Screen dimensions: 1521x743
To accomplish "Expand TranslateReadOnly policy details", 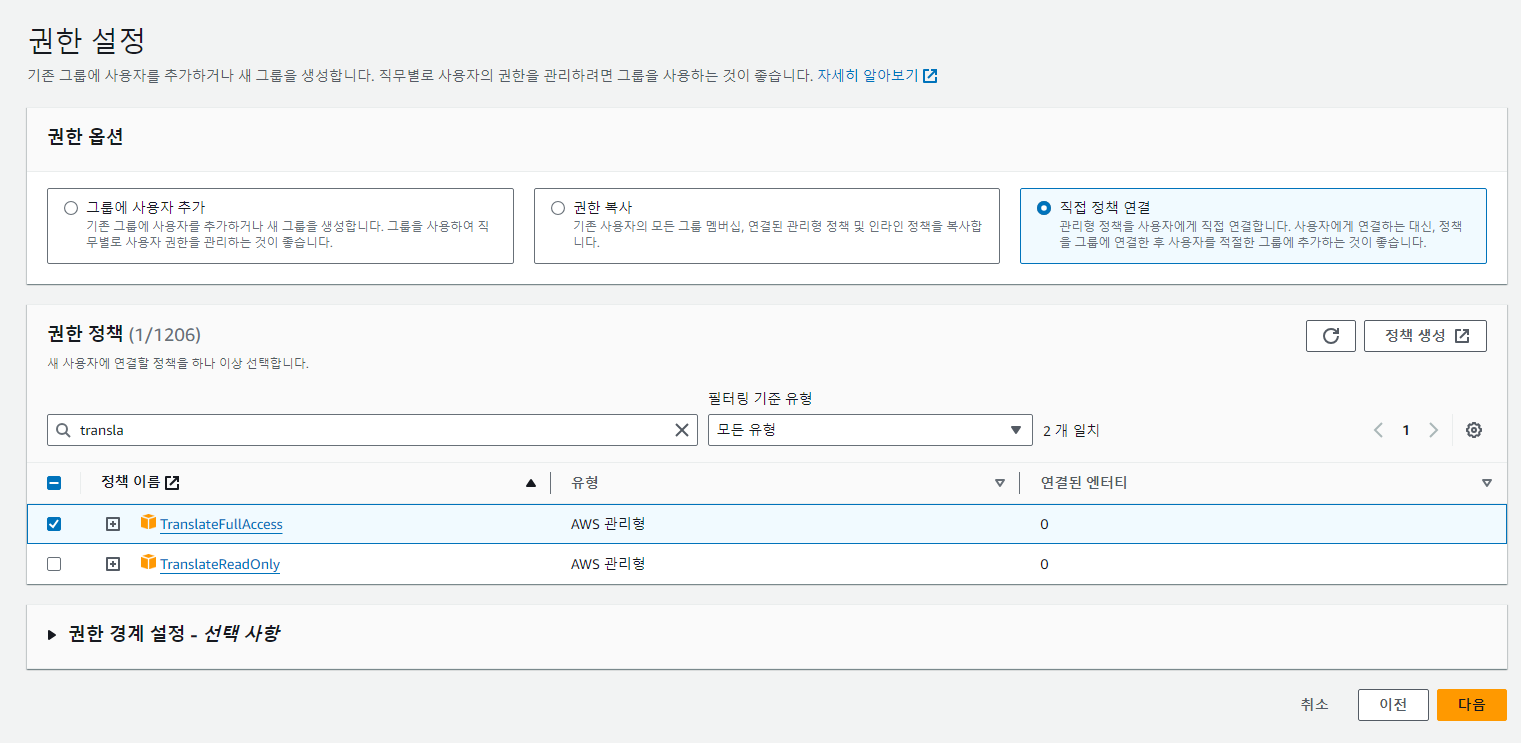I will (113, 564).
